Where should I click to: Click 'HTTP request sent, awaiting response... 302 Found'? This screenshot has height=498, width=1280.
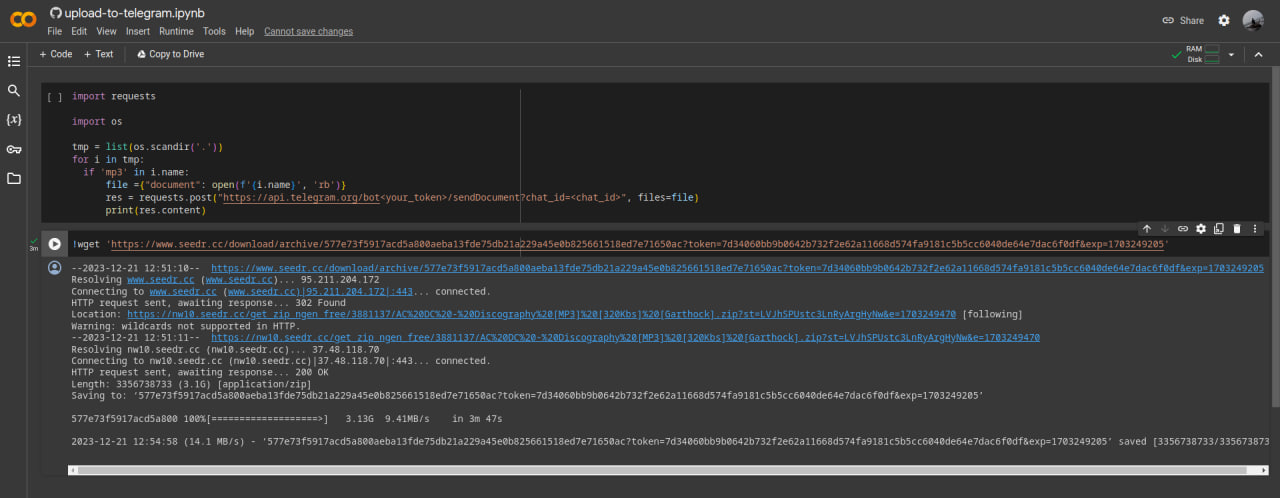210,303
